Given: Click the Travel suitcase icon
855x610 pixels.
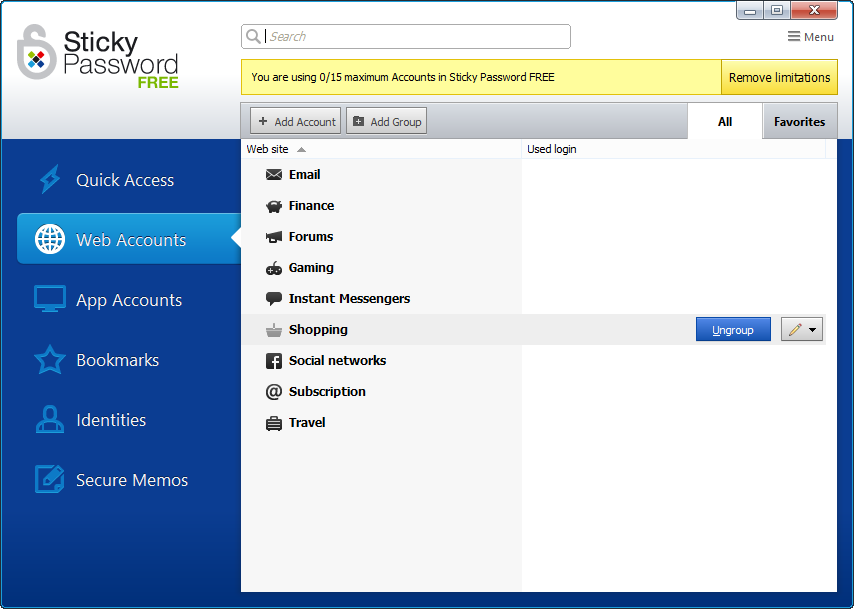Looking at the screenshot, I should 274,423.
